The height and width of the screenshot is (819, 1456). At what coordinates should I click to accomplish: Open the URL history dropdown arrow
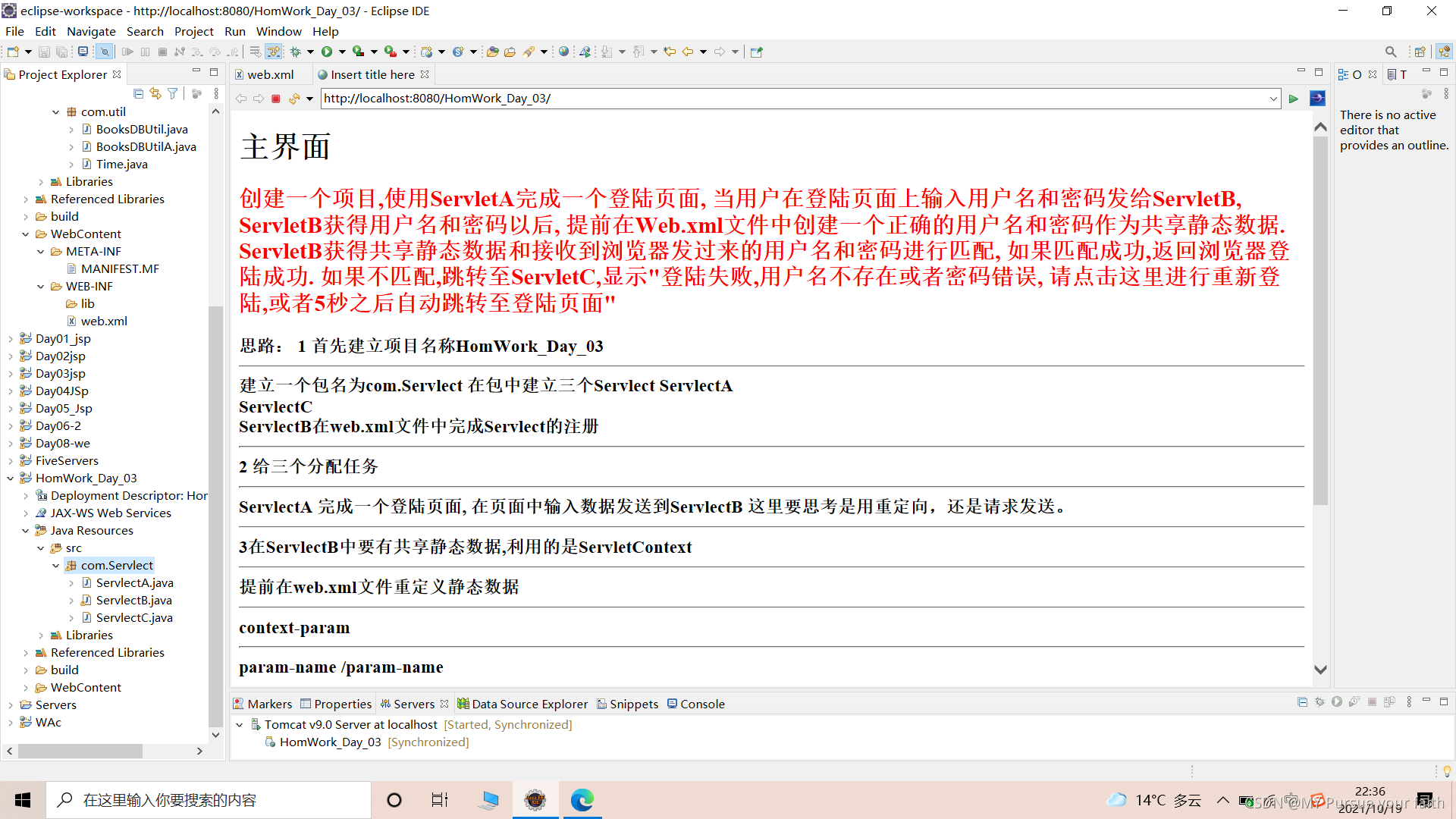click(x=1273, y=99)
